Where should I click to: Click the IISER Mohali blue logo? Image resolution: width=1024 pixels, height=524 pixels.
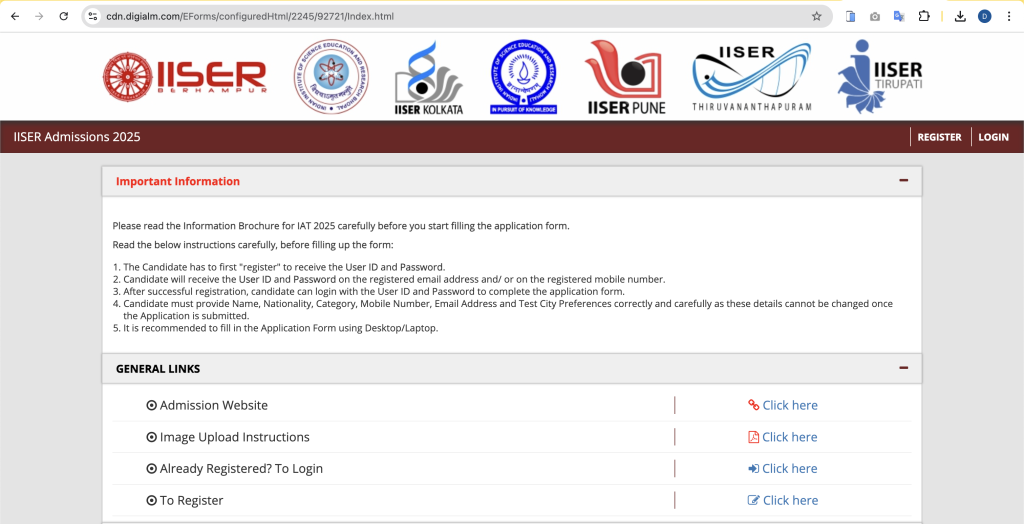524,76
